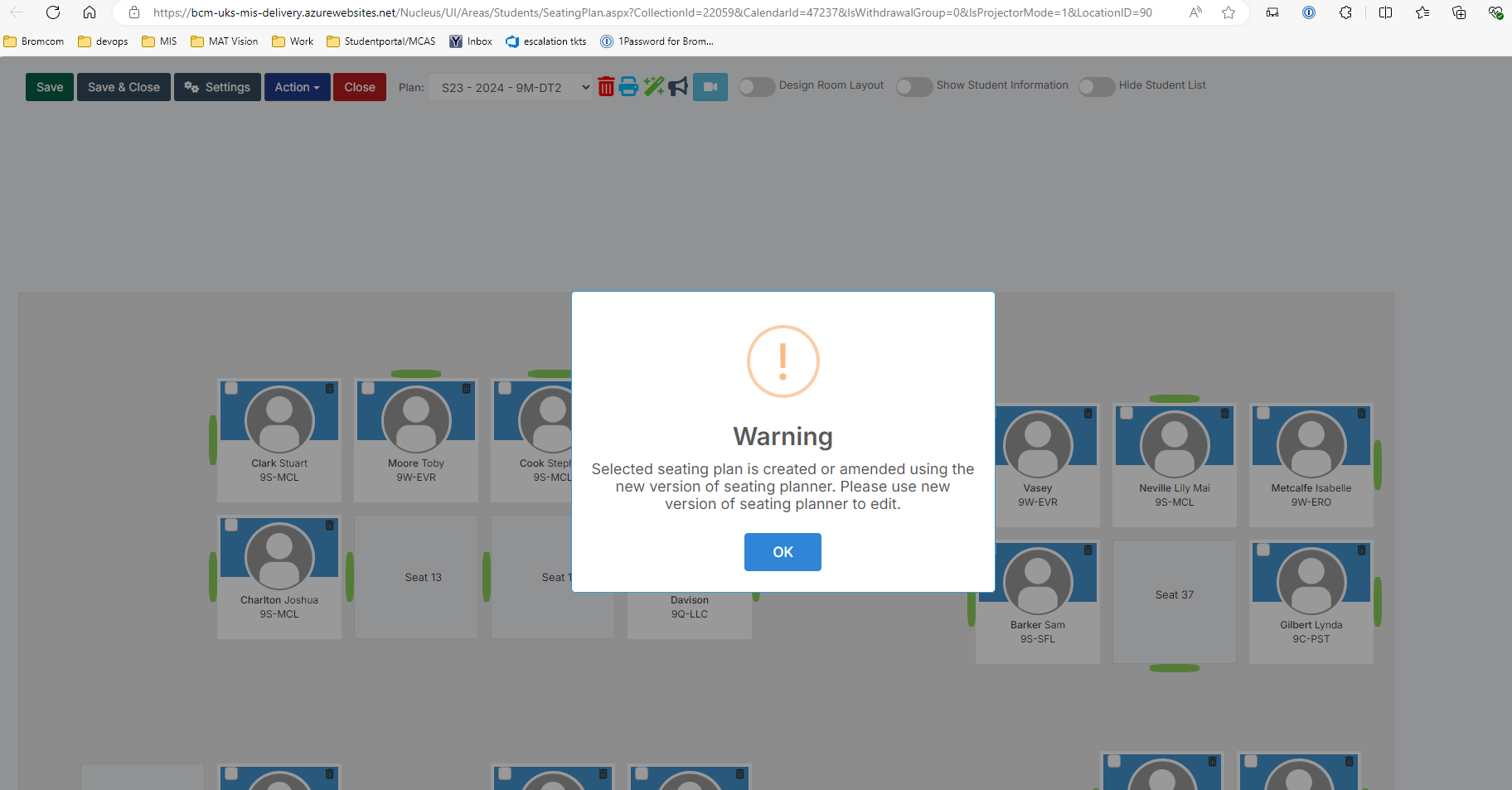Open the Settings button with gears

(x=217, y=87)
